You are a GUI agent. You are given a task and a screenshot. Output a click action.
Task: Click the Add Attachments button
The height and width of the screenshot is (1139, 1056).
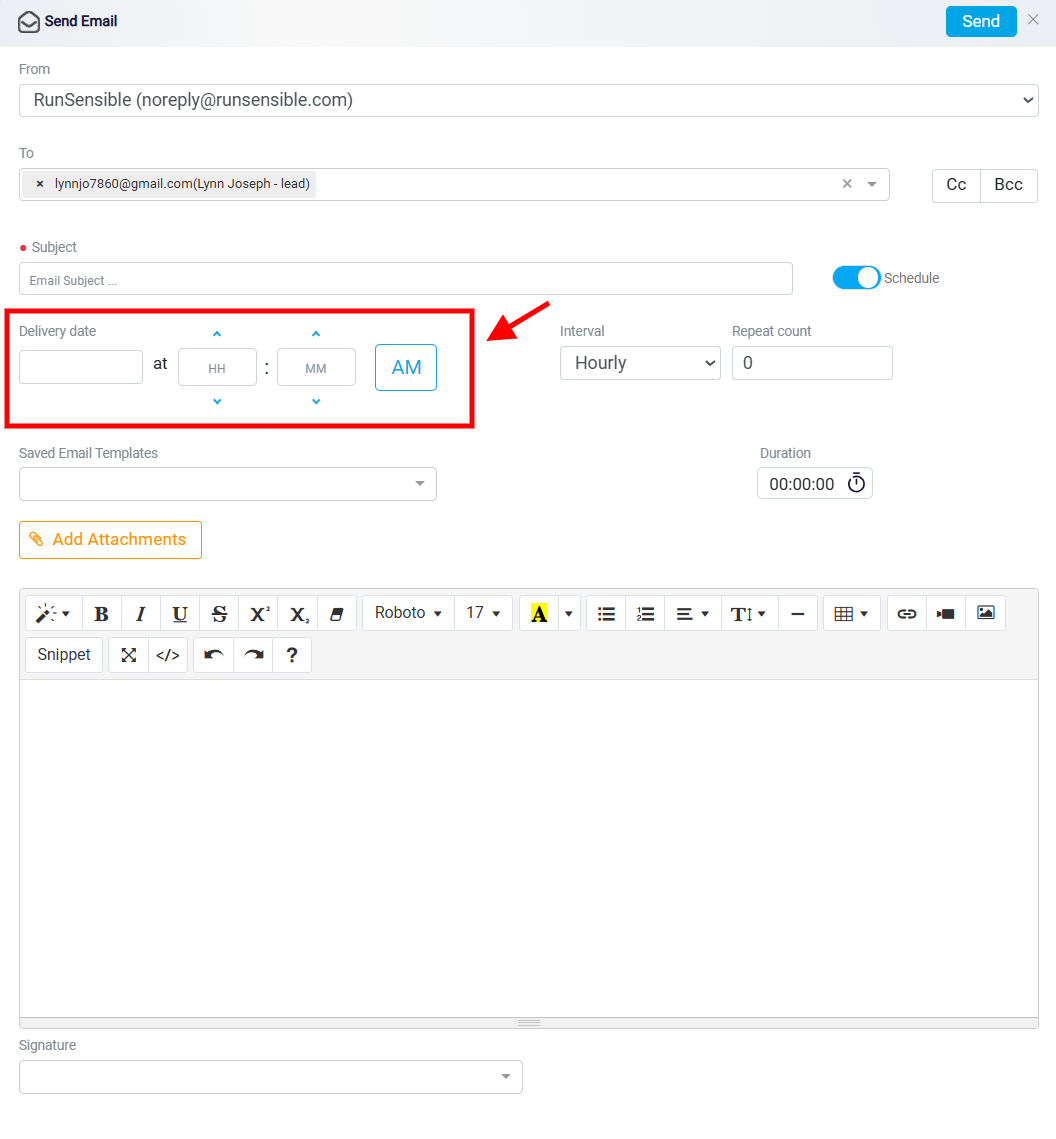(x=110, y=540)
